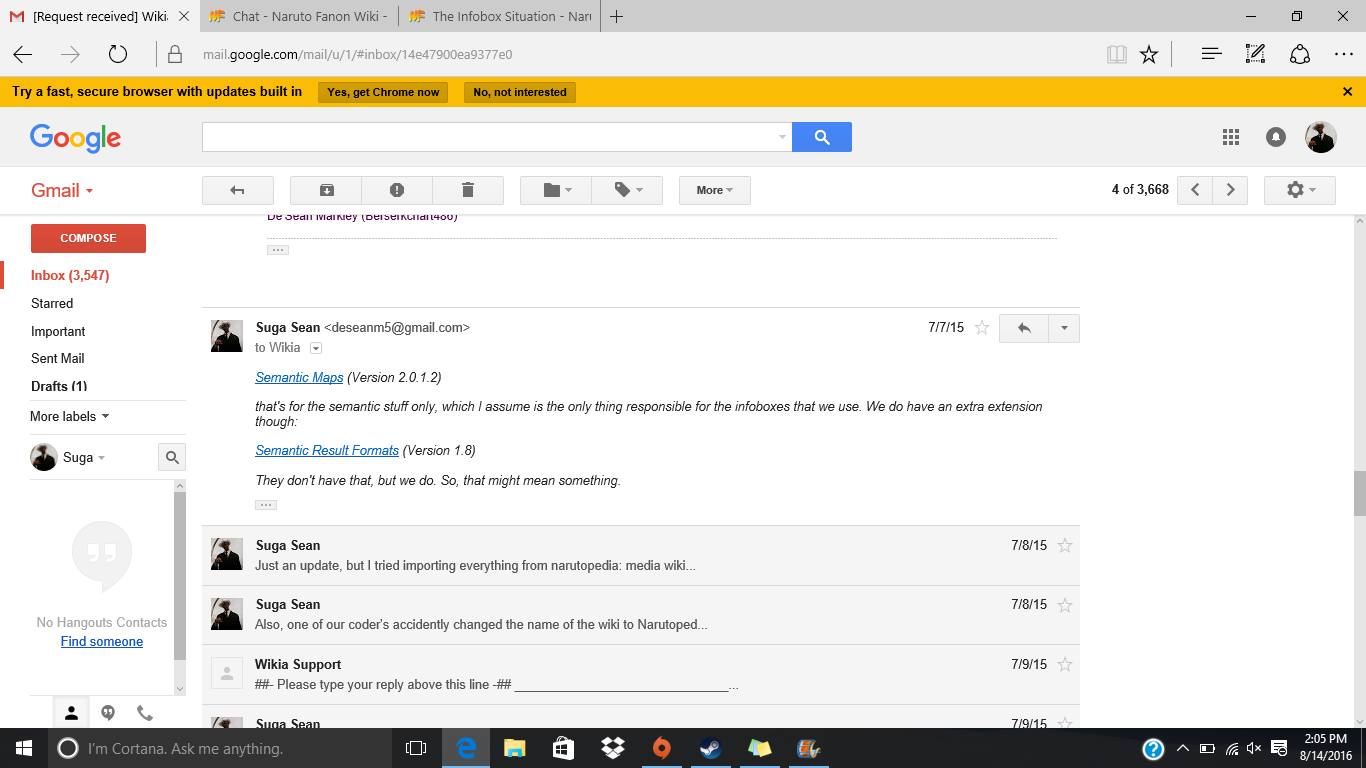The width and height of the screenshot is (1366, 768).
Task: Star the 'Just an update' 7/8/15 message
Action: [1065, 545]
